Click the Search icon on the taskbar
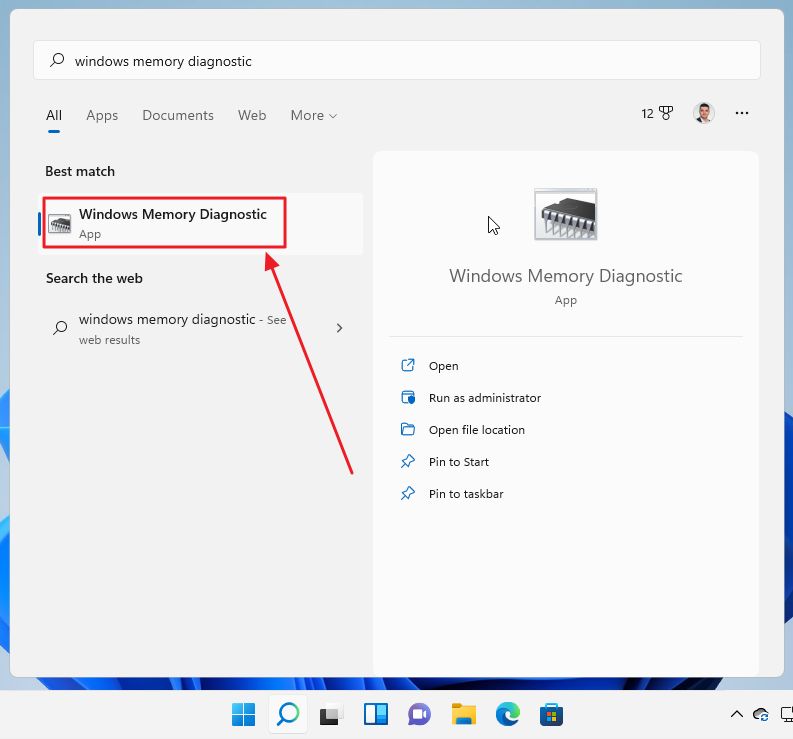The height and width of the screenshot is (739, 793). pyautogui.click(x=288, y=714)
